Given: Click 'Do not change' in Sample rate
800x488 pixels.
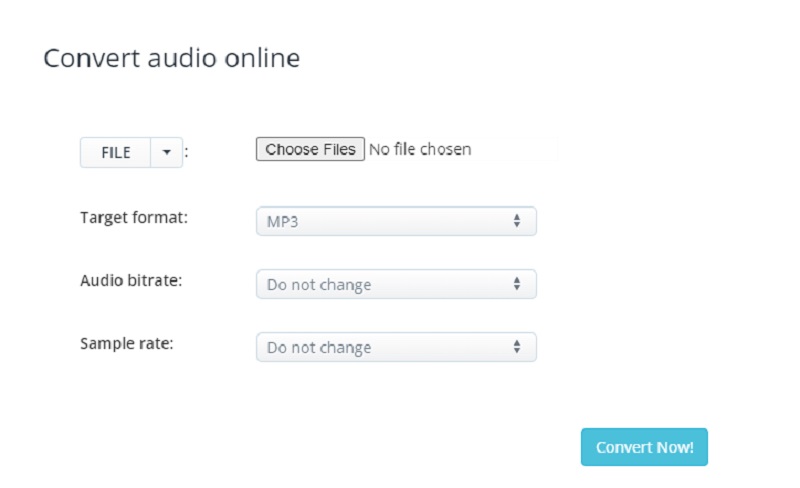Looking at the screenshot, I should coord(319,348).
